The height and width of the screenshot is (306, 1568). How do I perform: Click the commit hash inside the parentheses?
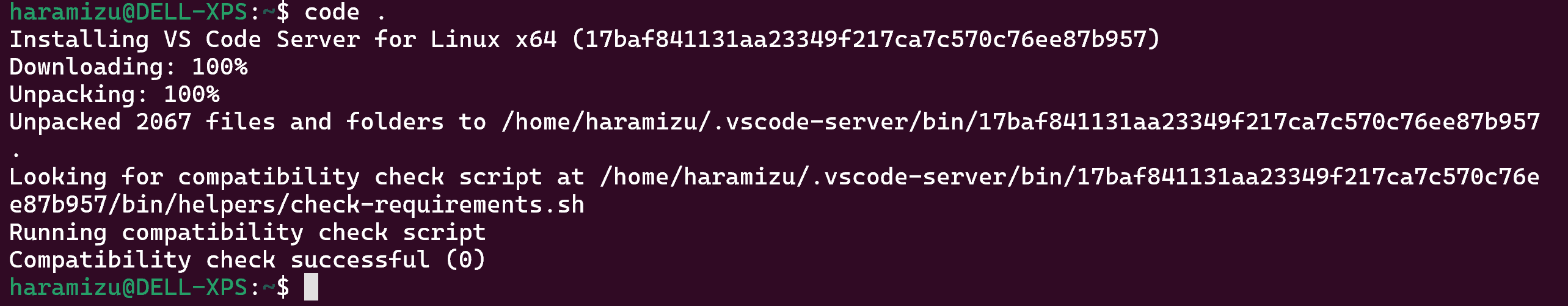click(866, 39)
